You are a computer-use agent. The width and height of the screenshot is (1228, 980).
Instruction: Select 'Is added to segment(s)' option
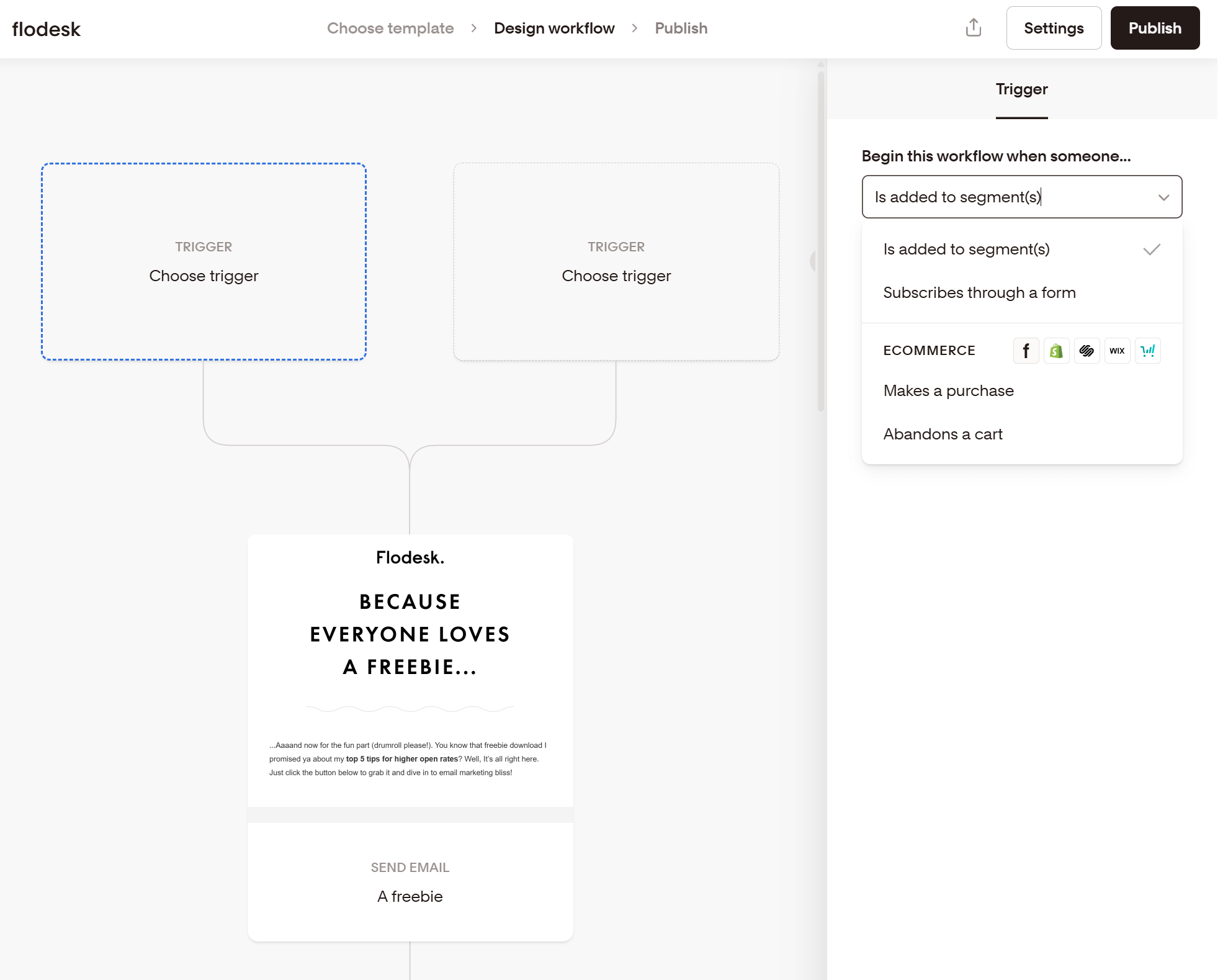tap(966, 249)
